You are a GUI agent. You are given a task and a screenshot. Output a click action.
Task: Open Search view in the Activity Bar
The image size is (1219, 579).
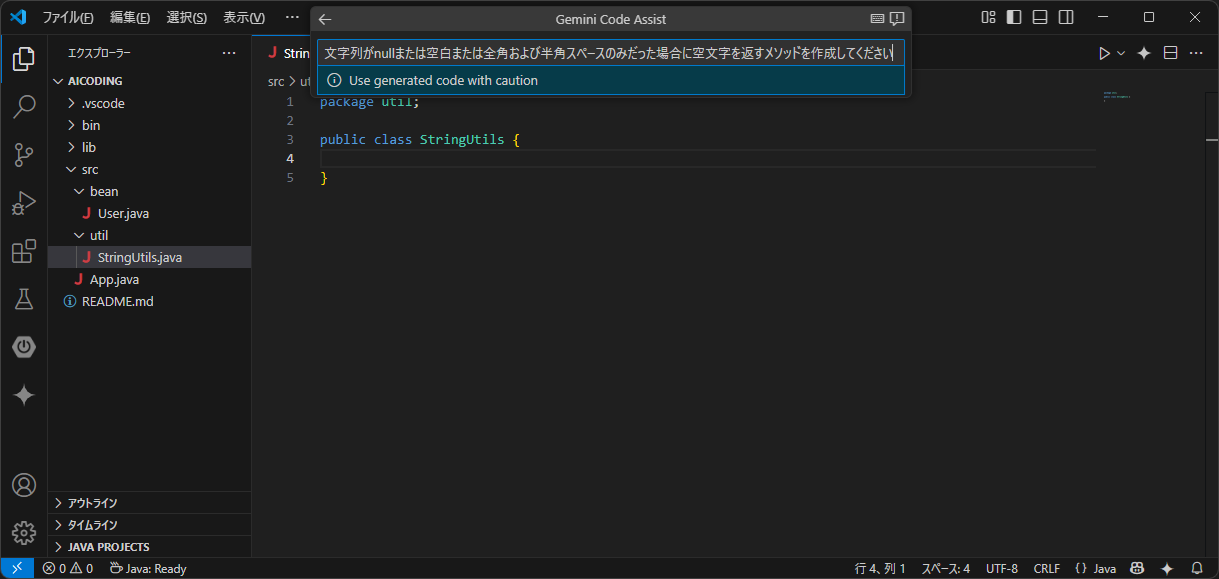(x=24, y=107)
